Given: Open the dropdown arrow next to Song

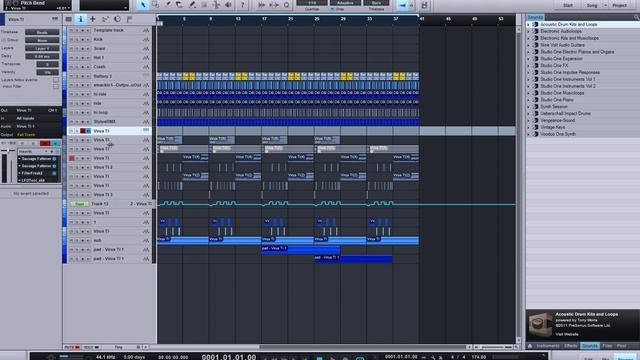Looking at the screenshot, I should coord(605,5).
